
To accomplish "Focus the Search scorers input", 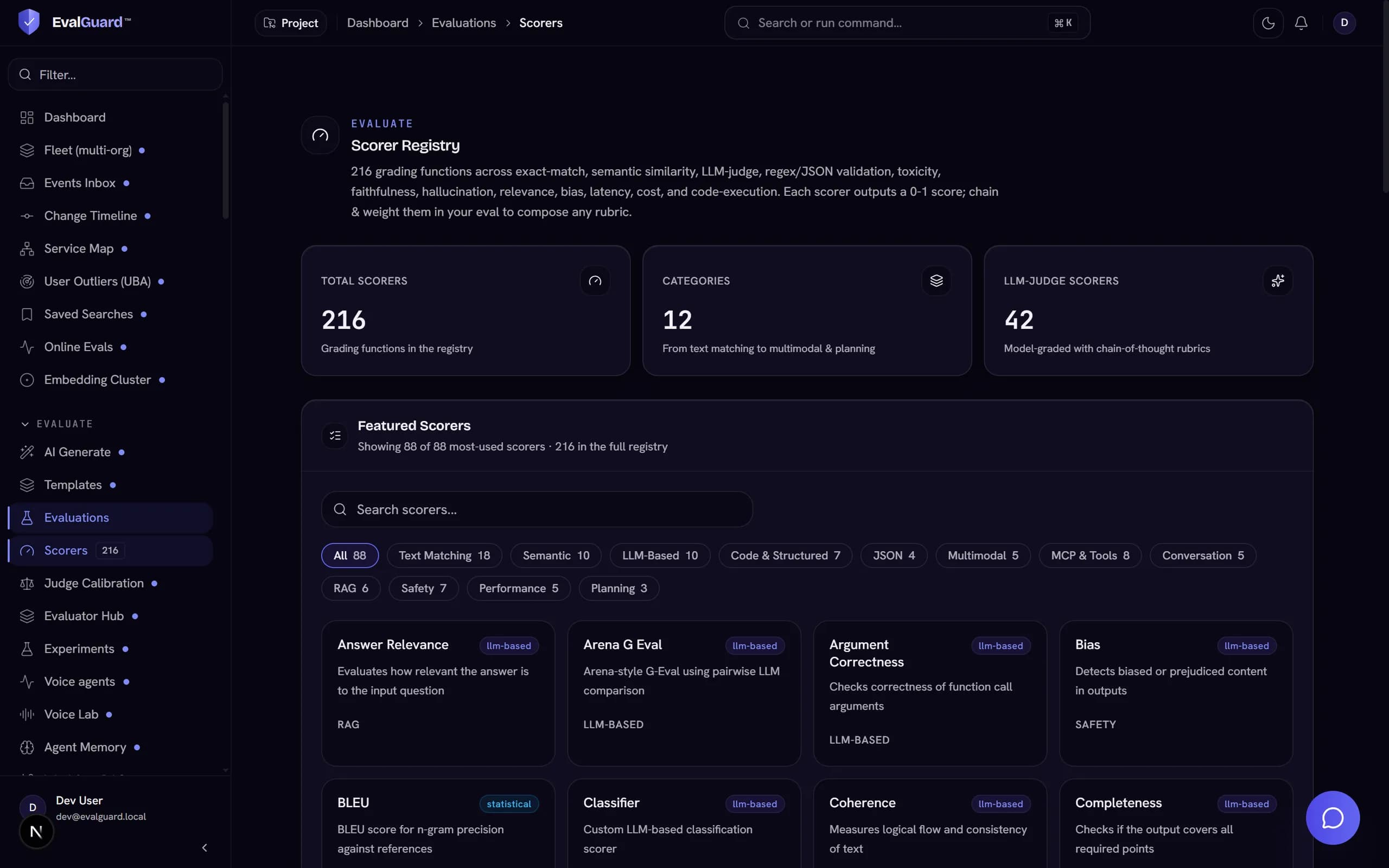I will [x=537, y=509].
